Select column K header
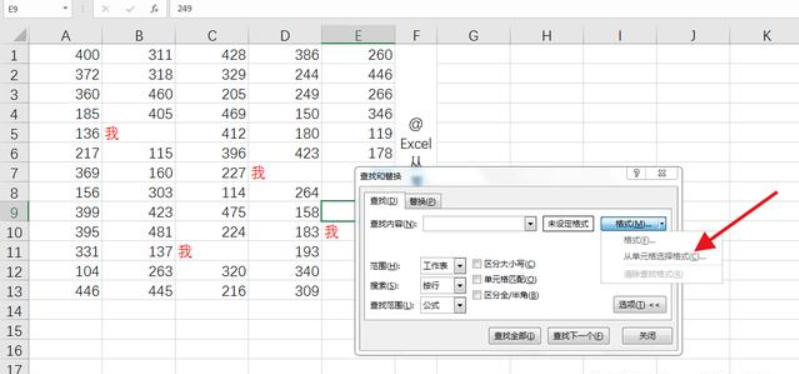 tap(766, 35)
